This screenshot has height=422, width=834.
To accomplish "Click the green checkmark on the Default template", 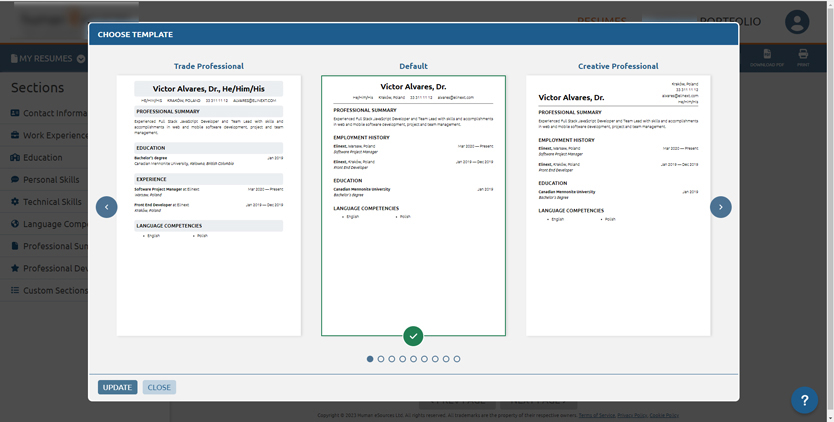I will pyautogui.click(x=414, y=336).
